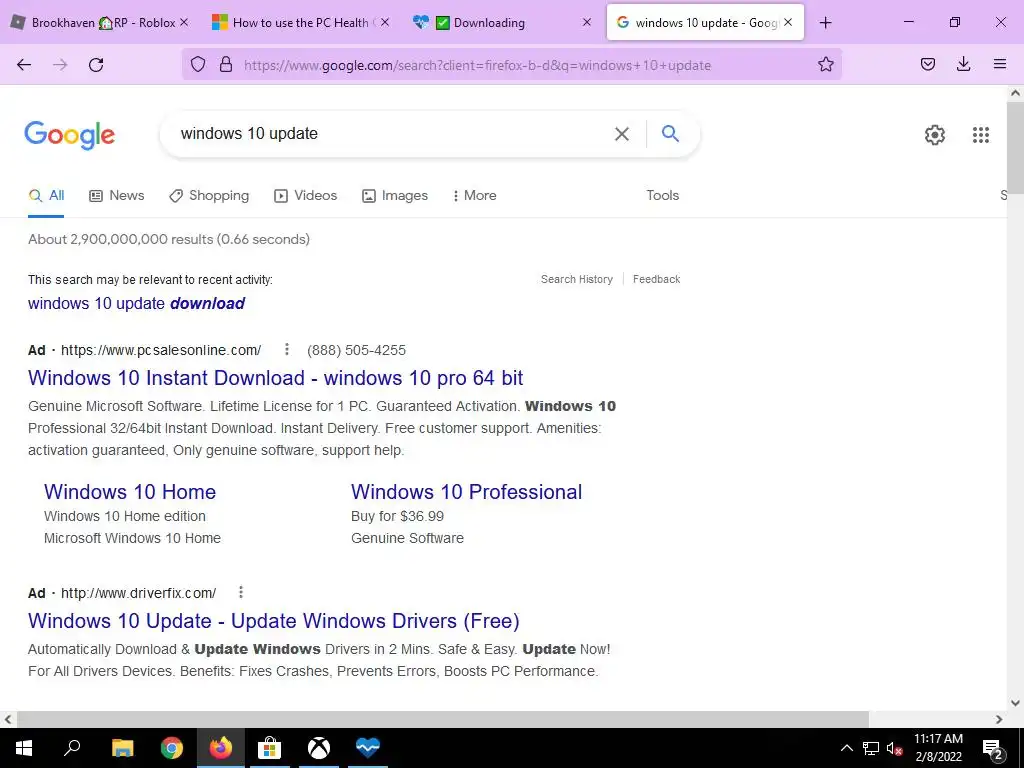This screenshot has width=1024, height=768.
Task: Open the search Tools options
Action: click(663, 195)
